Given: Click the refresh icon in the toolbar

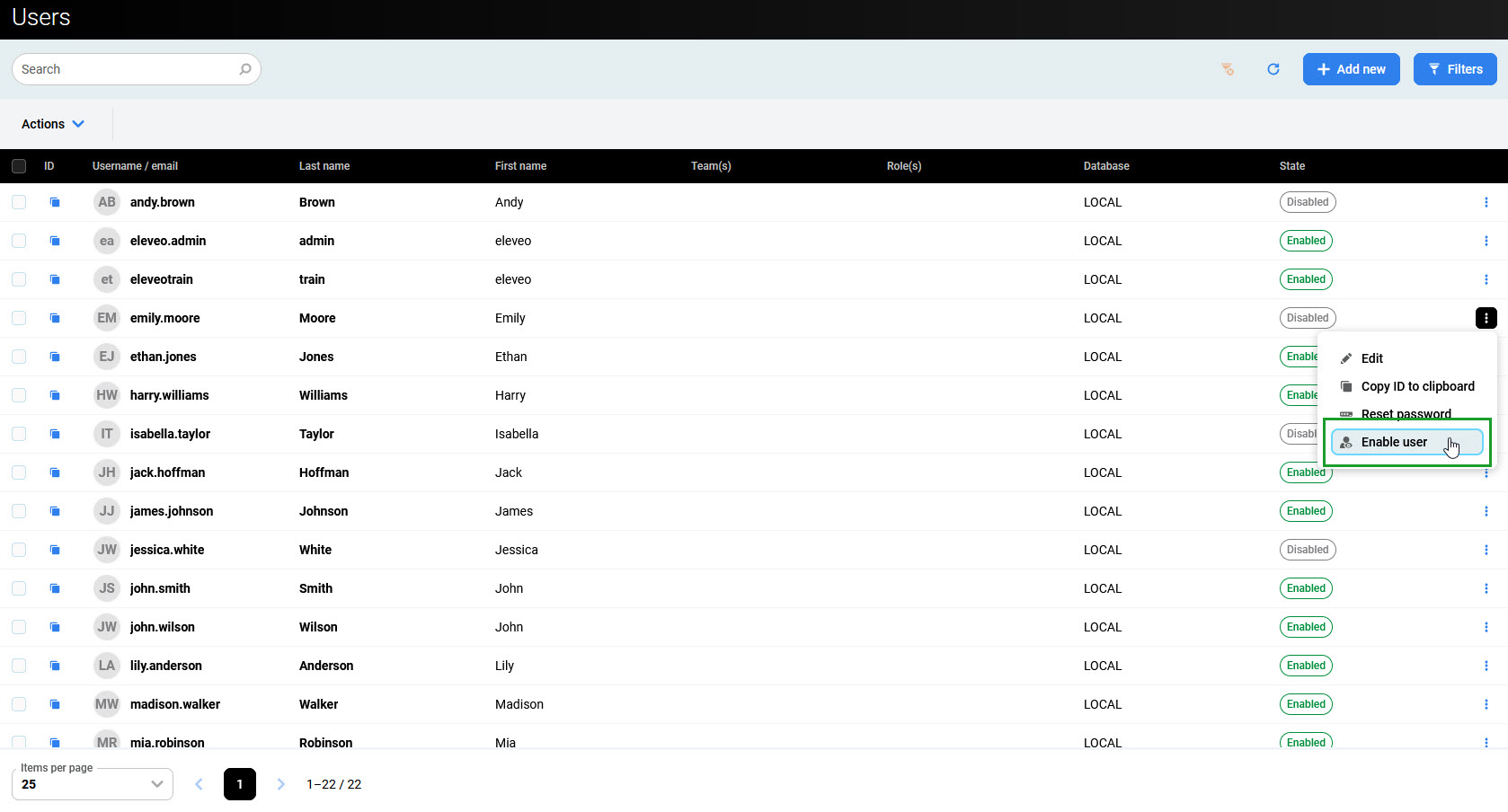Looking at the screenshot, I should pyautogui.click(x=1273, y=69).
